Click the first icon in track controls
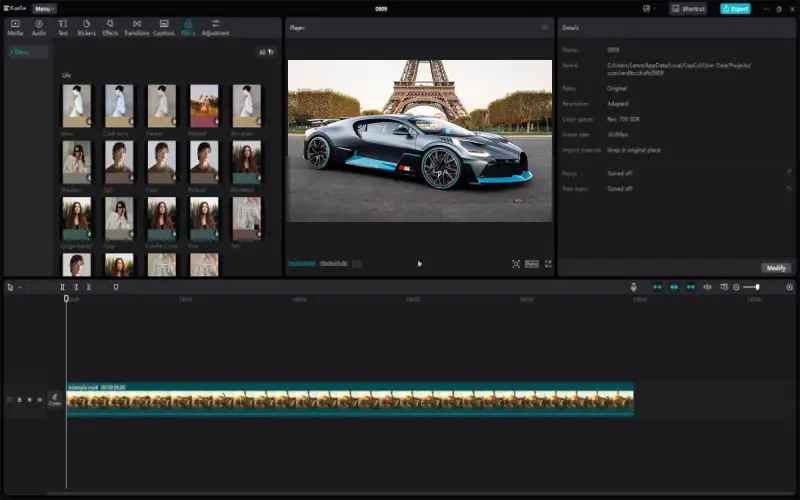 click(9, 399)
